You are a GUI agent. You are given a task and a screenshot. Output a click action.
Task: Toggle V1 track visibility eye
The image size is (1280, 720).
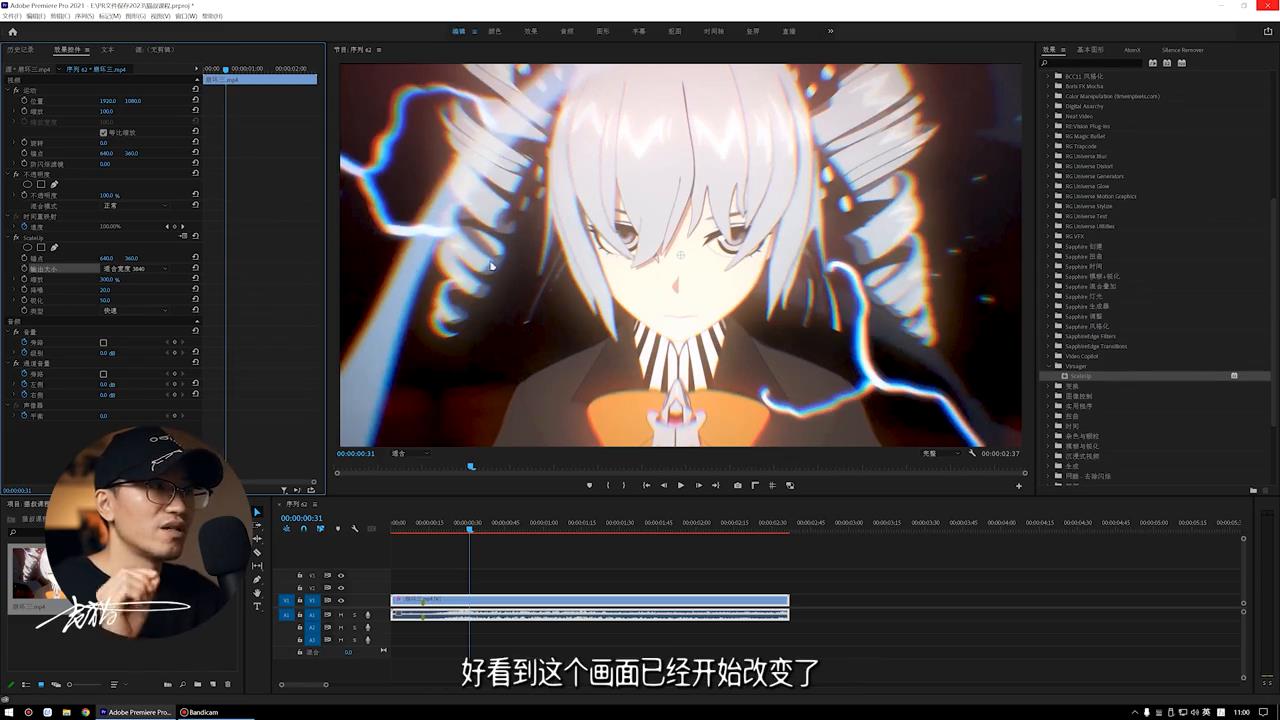[x=341, y=600]
